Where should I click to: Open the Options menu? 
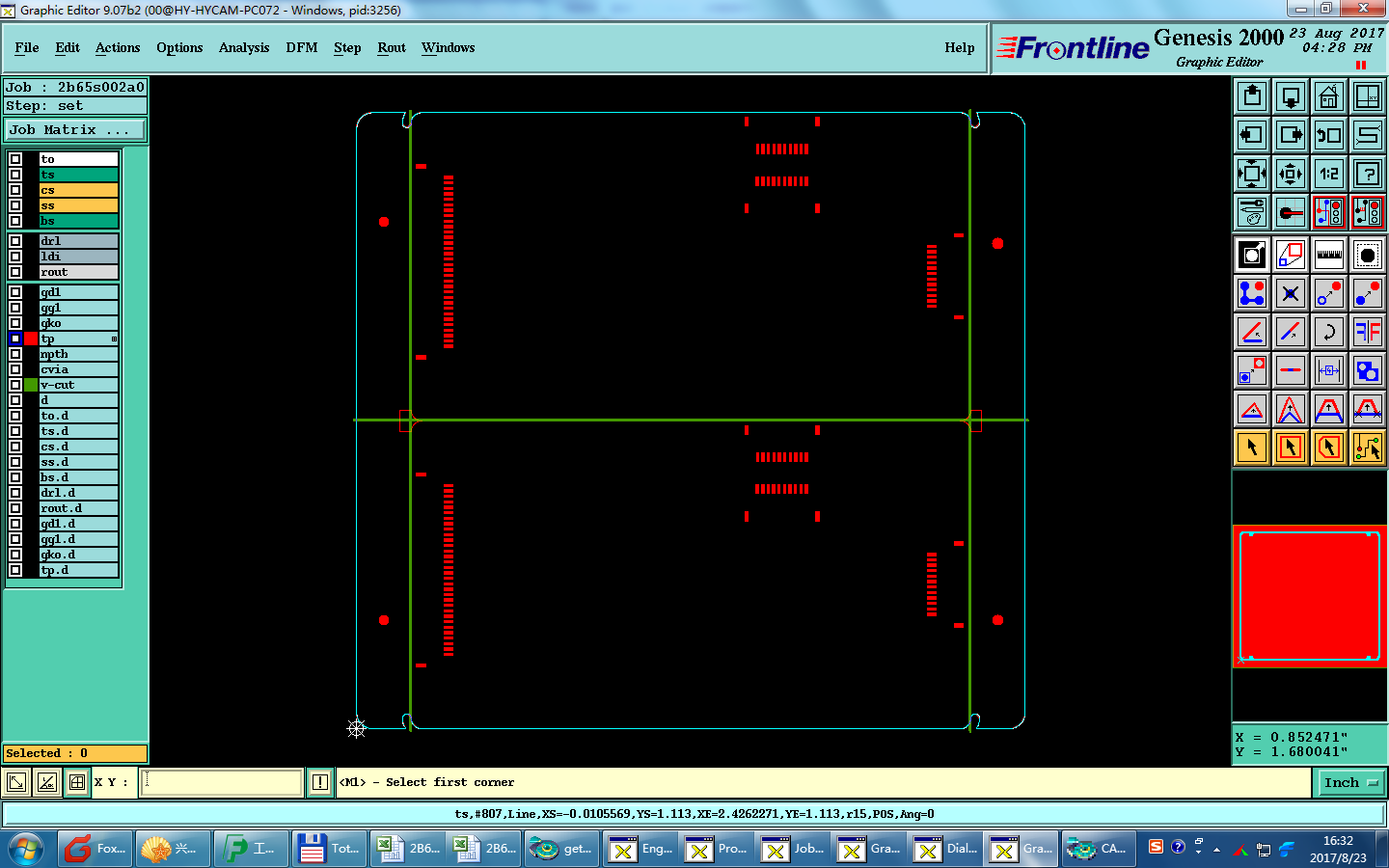point(179,47)
